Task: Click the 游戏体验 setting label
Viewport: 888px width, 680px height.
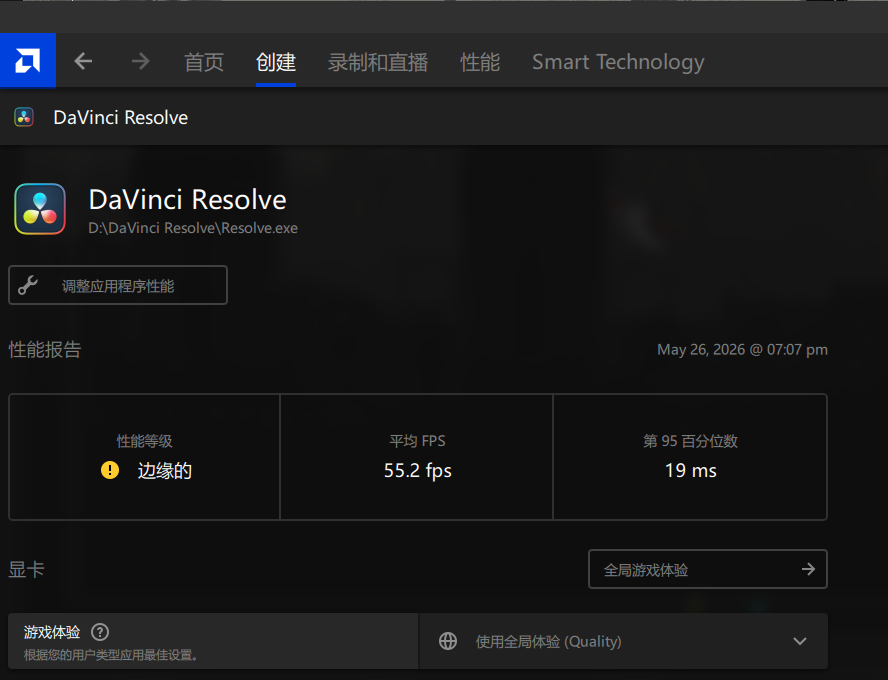Action: (x=52, y=632)
